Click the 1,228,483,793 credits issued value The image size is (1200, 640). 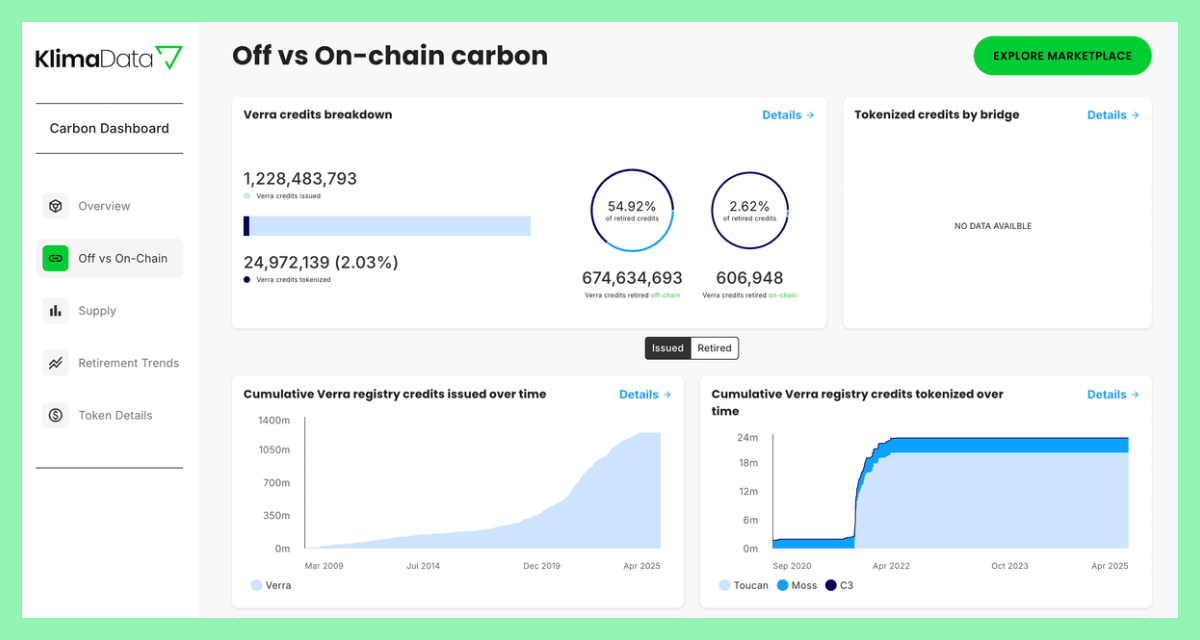tap(300, 179)
